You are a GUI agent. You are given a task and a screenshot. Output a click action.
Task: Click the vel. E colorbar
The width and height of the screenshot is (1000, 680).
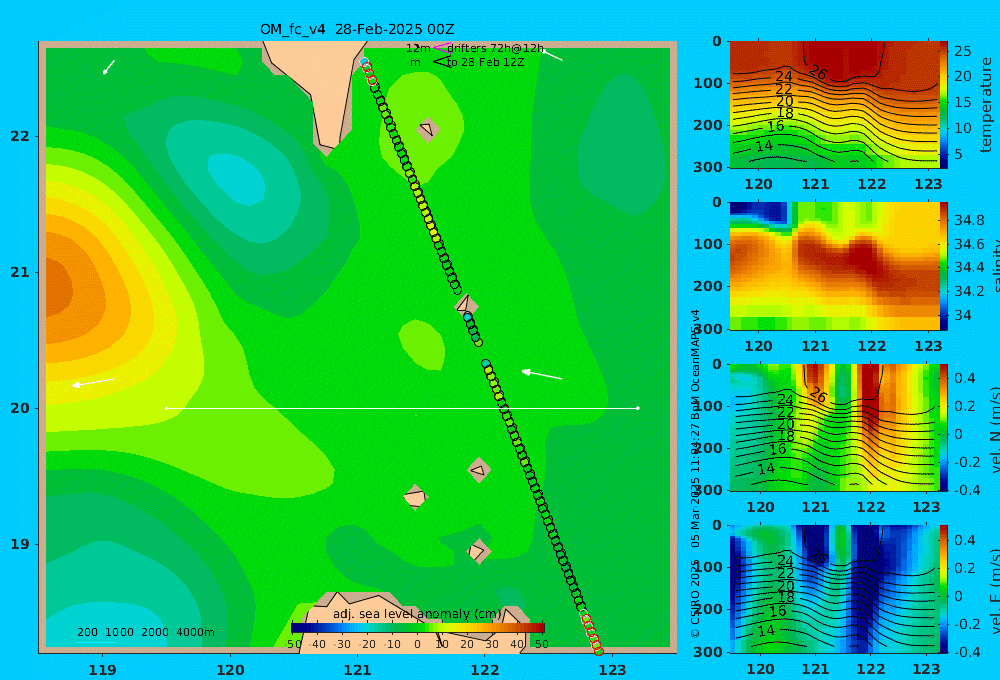pyautogui.click(x=944, y=589)
